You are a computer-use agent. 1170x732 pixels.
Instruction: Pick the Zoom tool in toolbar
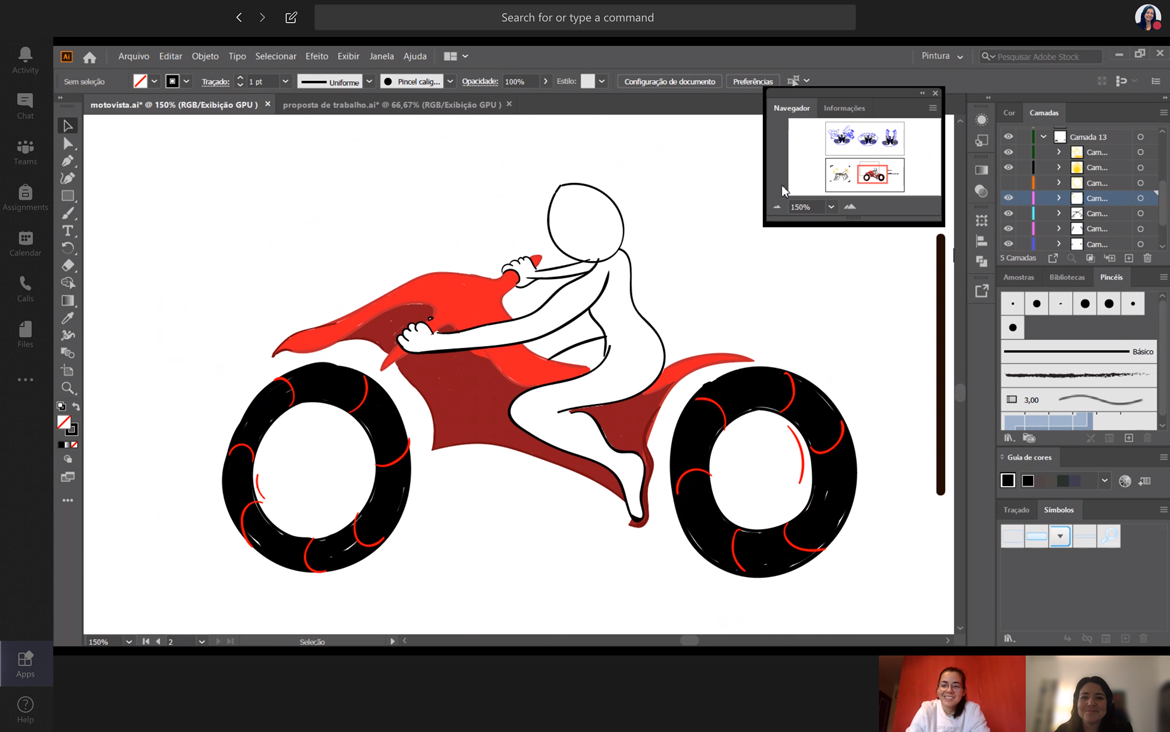[68, 388]
